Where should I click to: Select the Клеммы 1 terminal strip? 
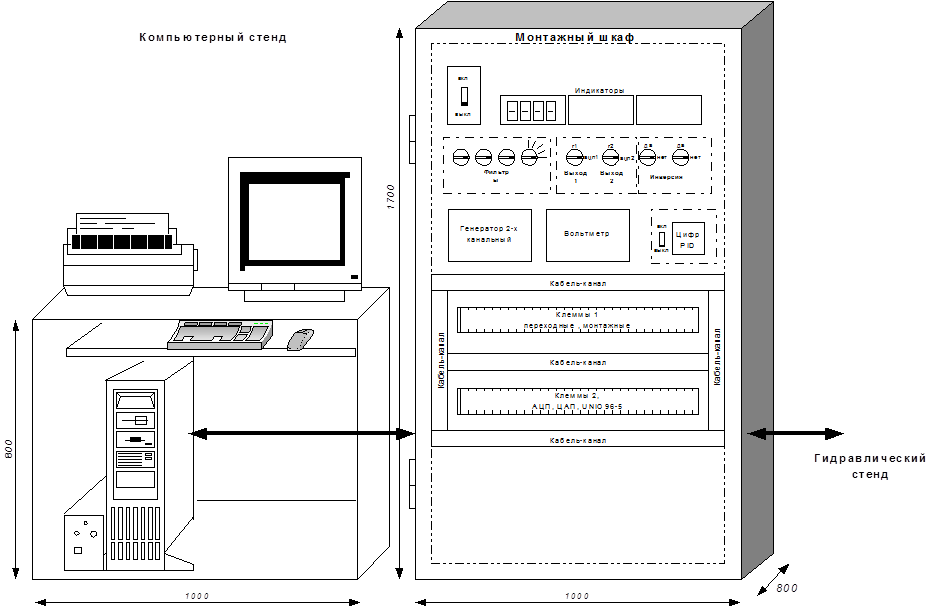(x=577, y=320)
